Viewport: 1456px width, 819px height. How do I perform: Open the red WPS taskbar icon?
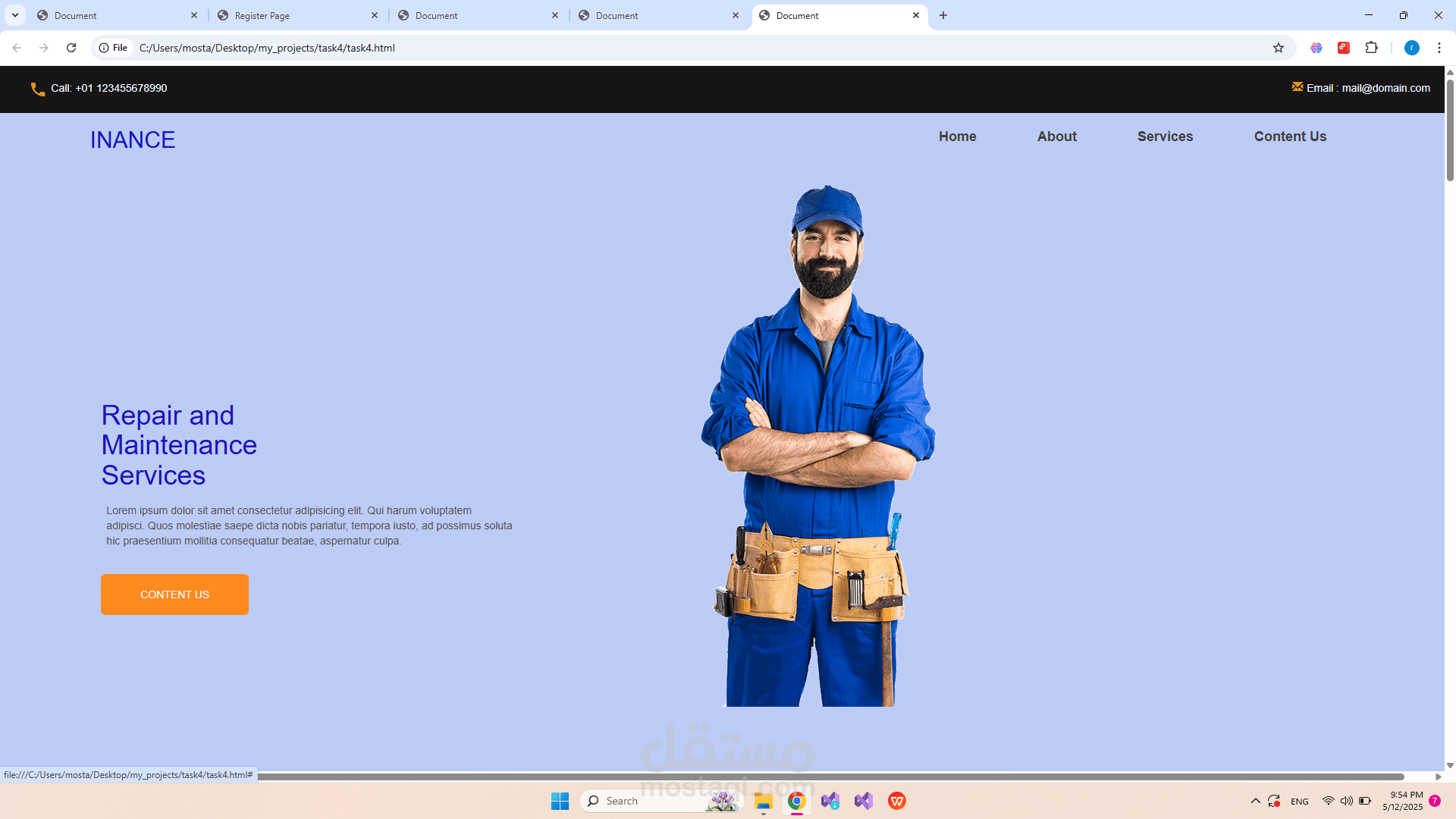tap(897, 801)
